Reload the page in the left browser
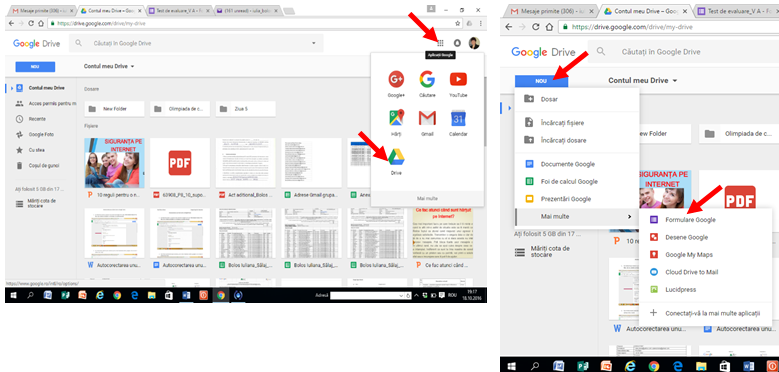Viewport: 779px width, 372px height. coord(31,23)
